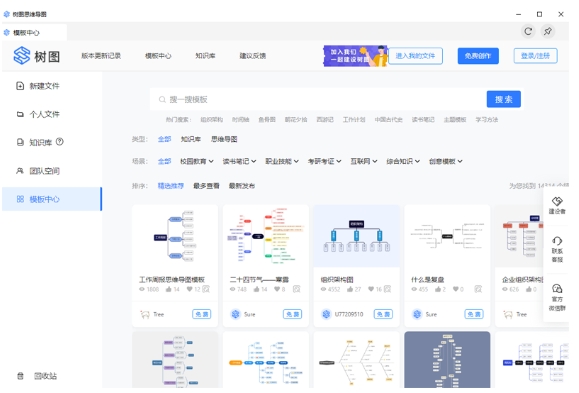Open the 什么是复盘 template thumbnail

pos(447,236)
